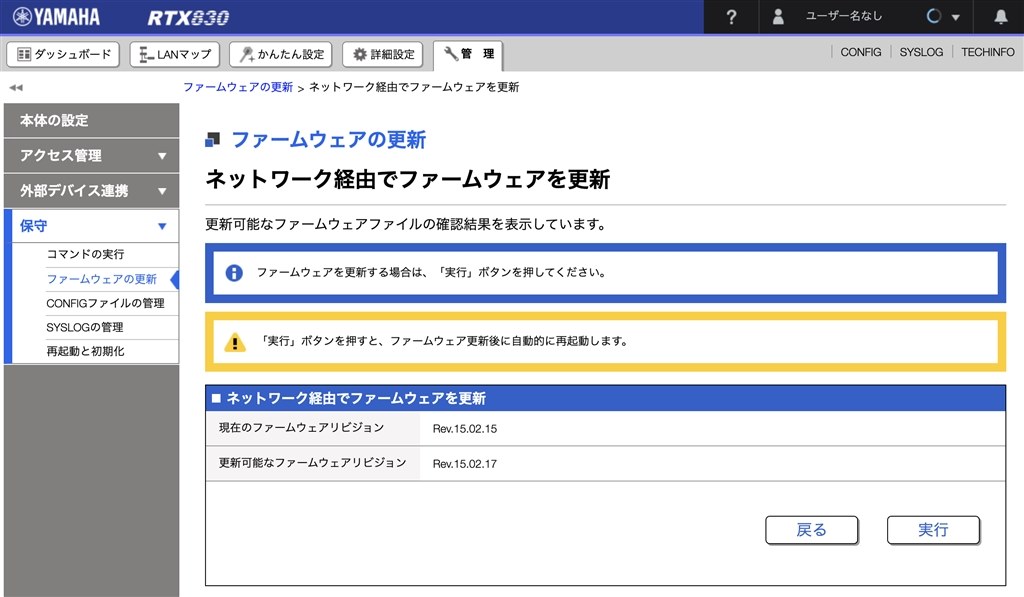Click the refresh spinner icon in header

934,16
